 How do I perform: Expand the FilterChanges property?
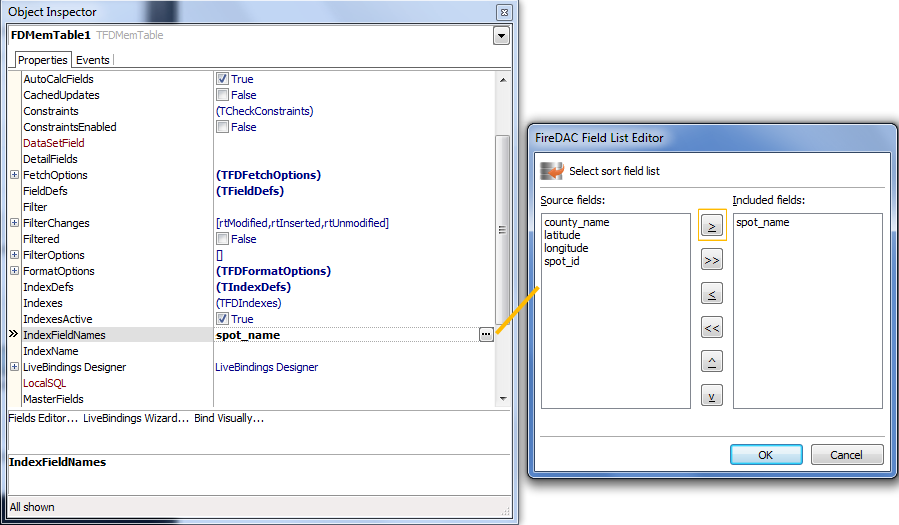coord(14,222)
